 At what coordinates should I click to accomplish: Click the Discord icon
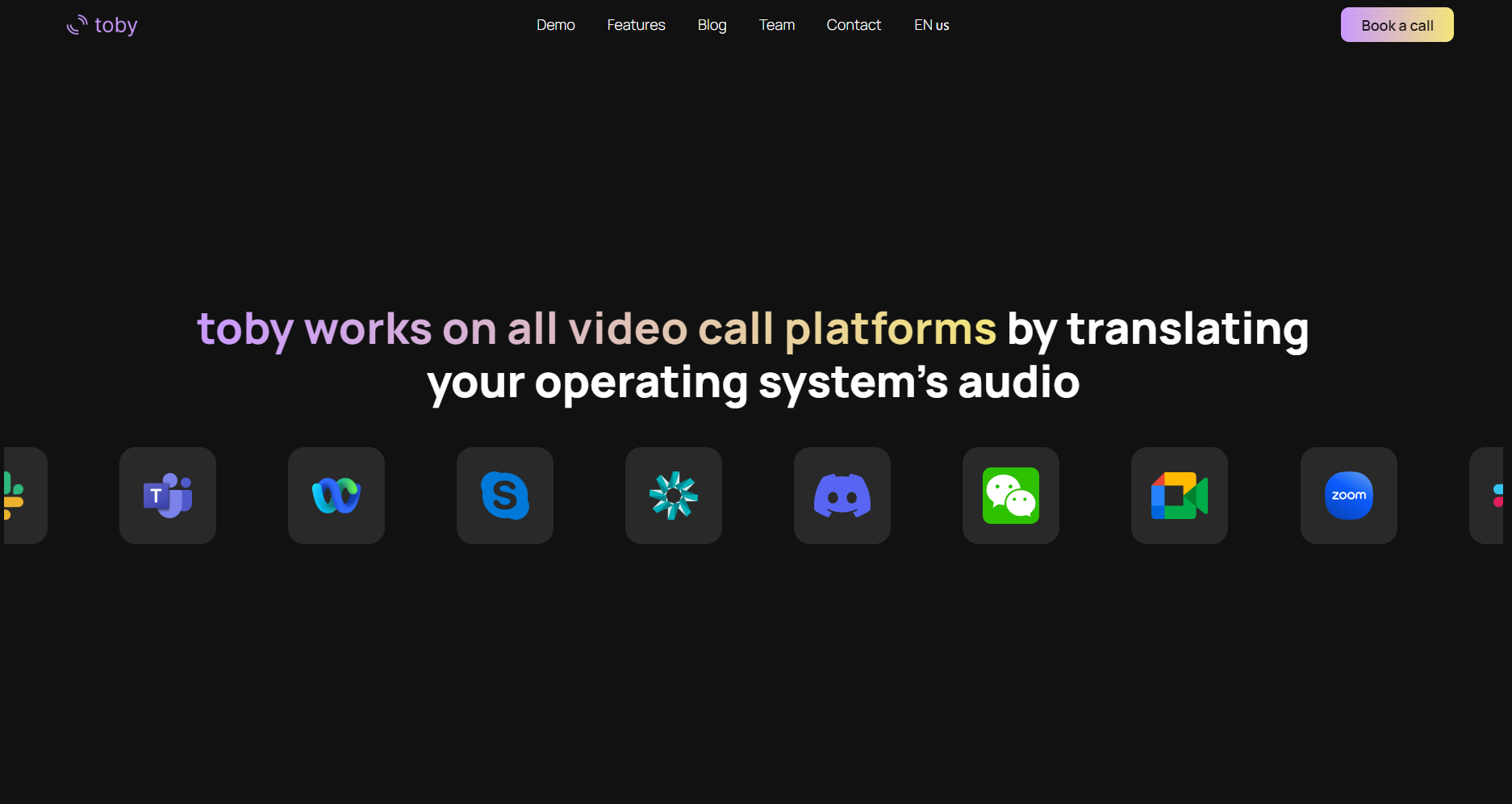pos(842,496)
